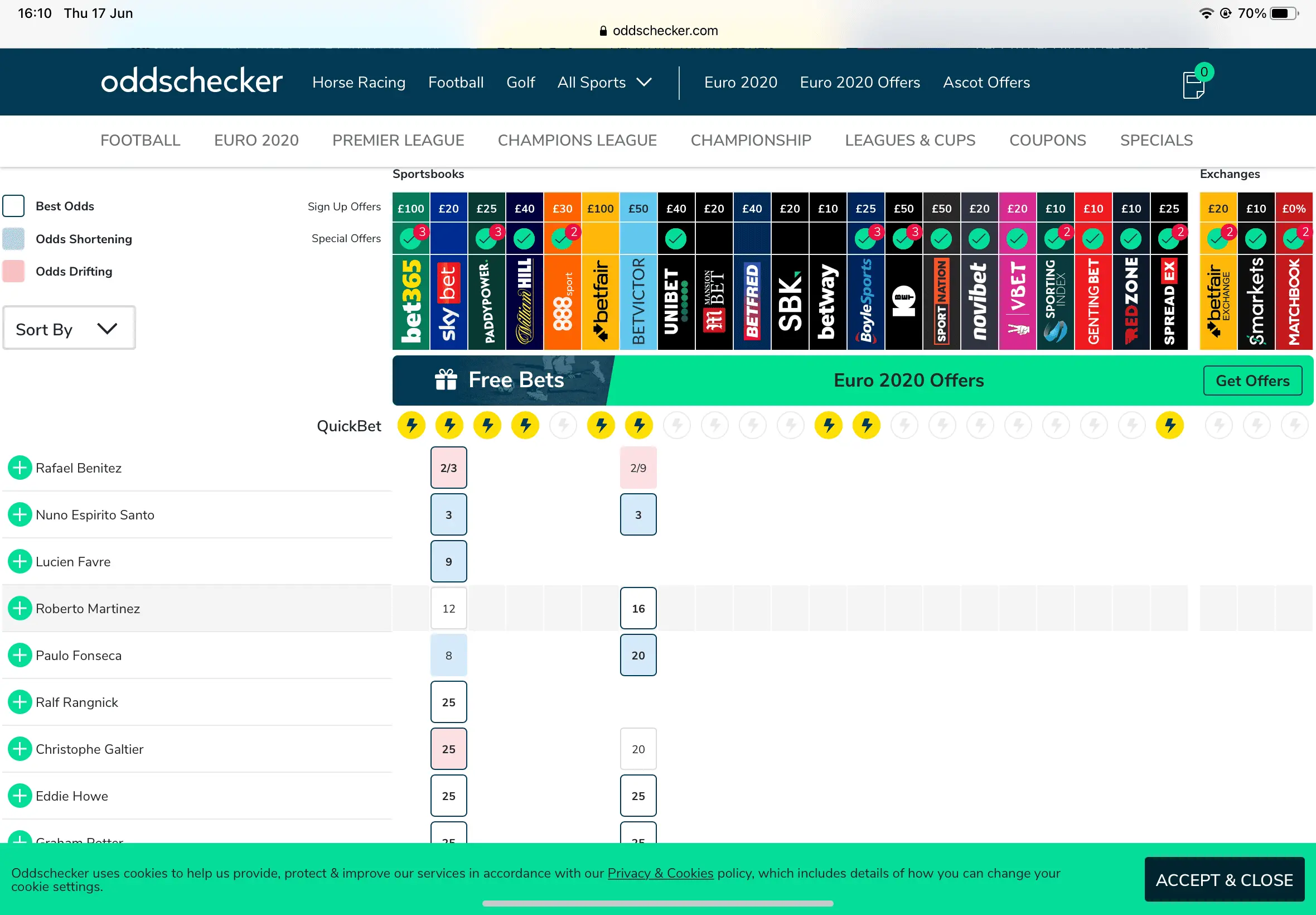Click the BoyleSports bookmaker logo
This screenshot has height=915, width=1316.
[865, 302]
